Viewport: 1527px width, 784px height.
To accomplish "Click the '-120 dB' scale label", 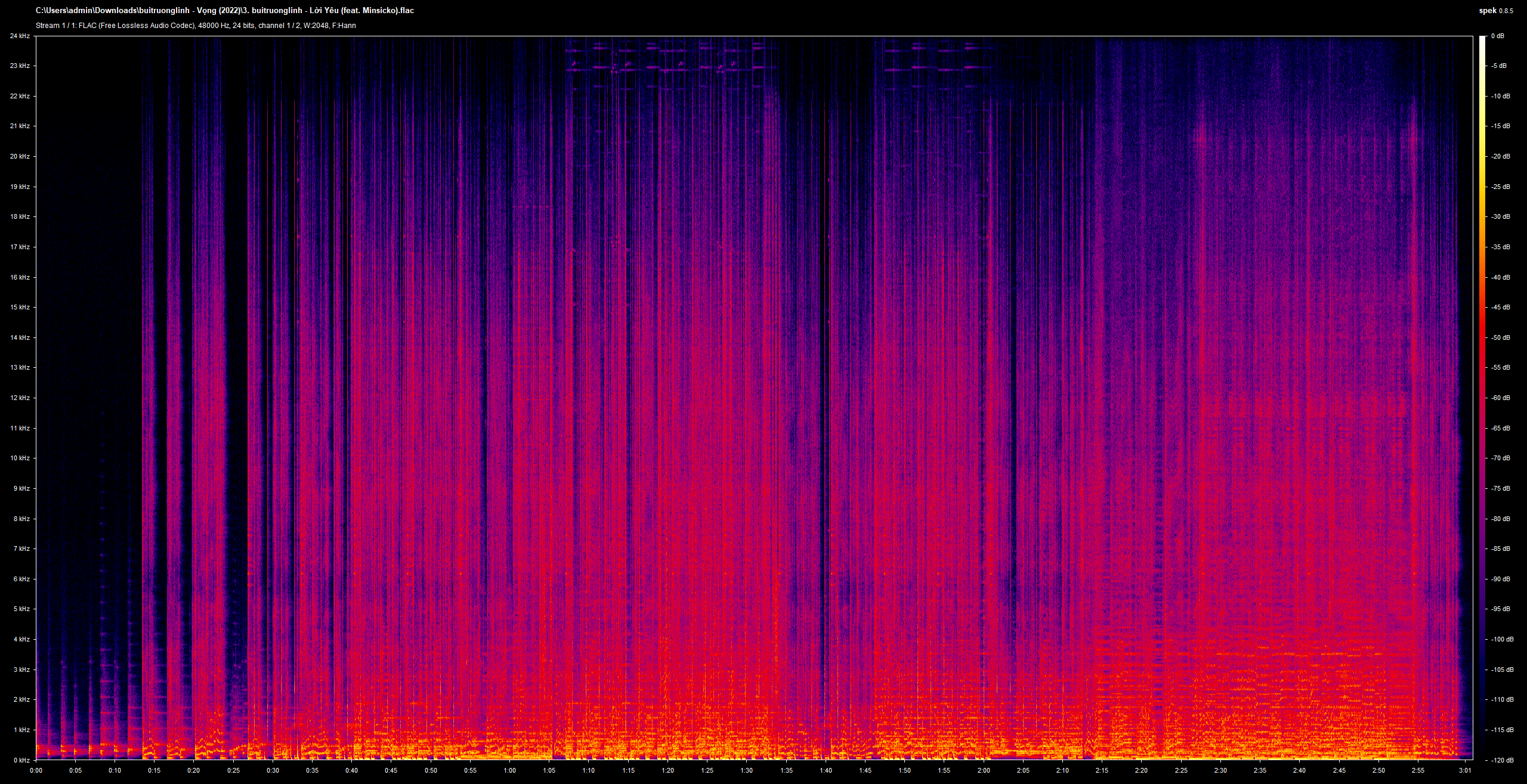I will point(1503,760).
